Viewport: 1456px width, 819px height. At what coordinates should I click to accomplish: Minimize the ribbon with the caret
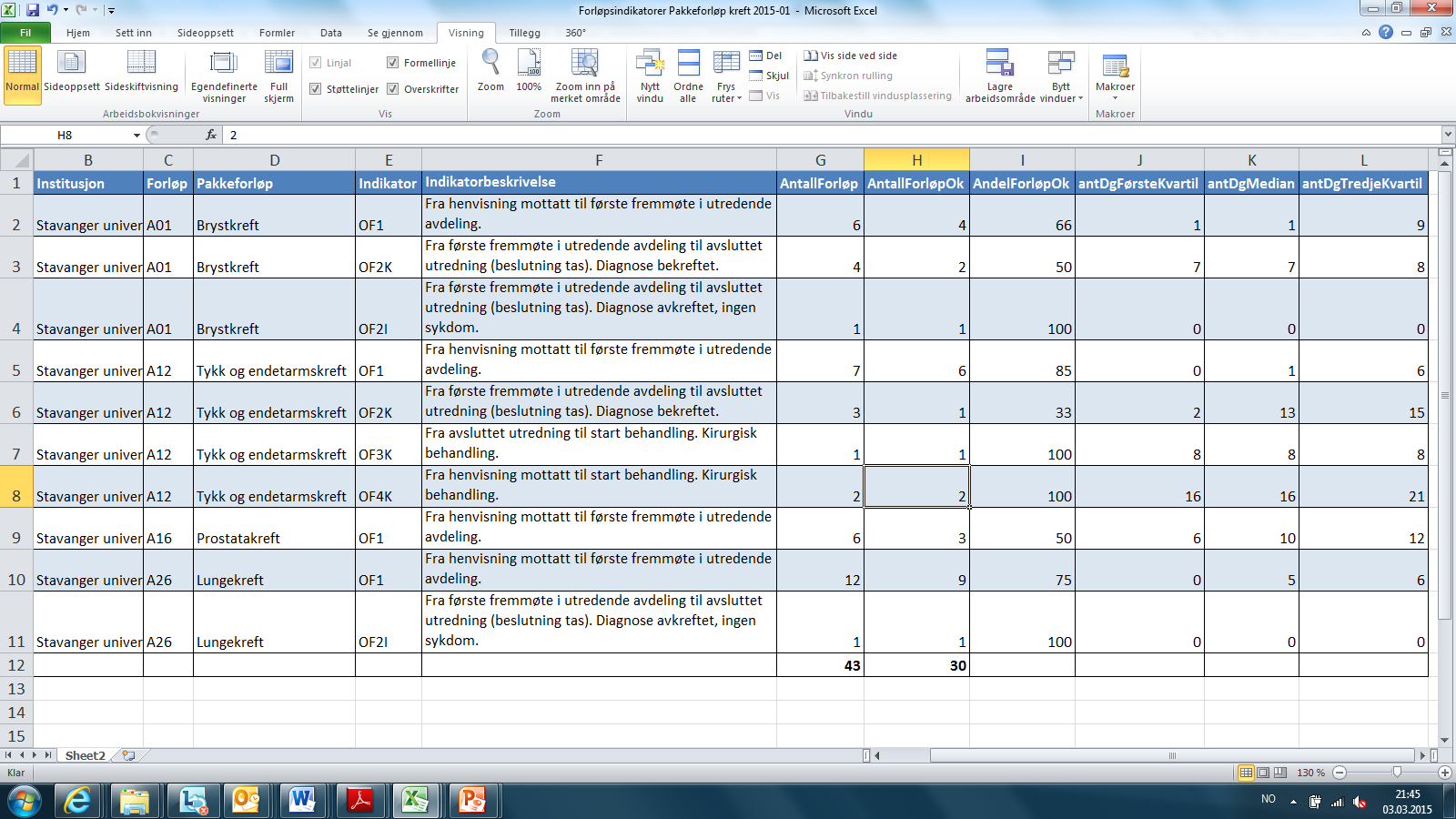tap(1366, 33)
